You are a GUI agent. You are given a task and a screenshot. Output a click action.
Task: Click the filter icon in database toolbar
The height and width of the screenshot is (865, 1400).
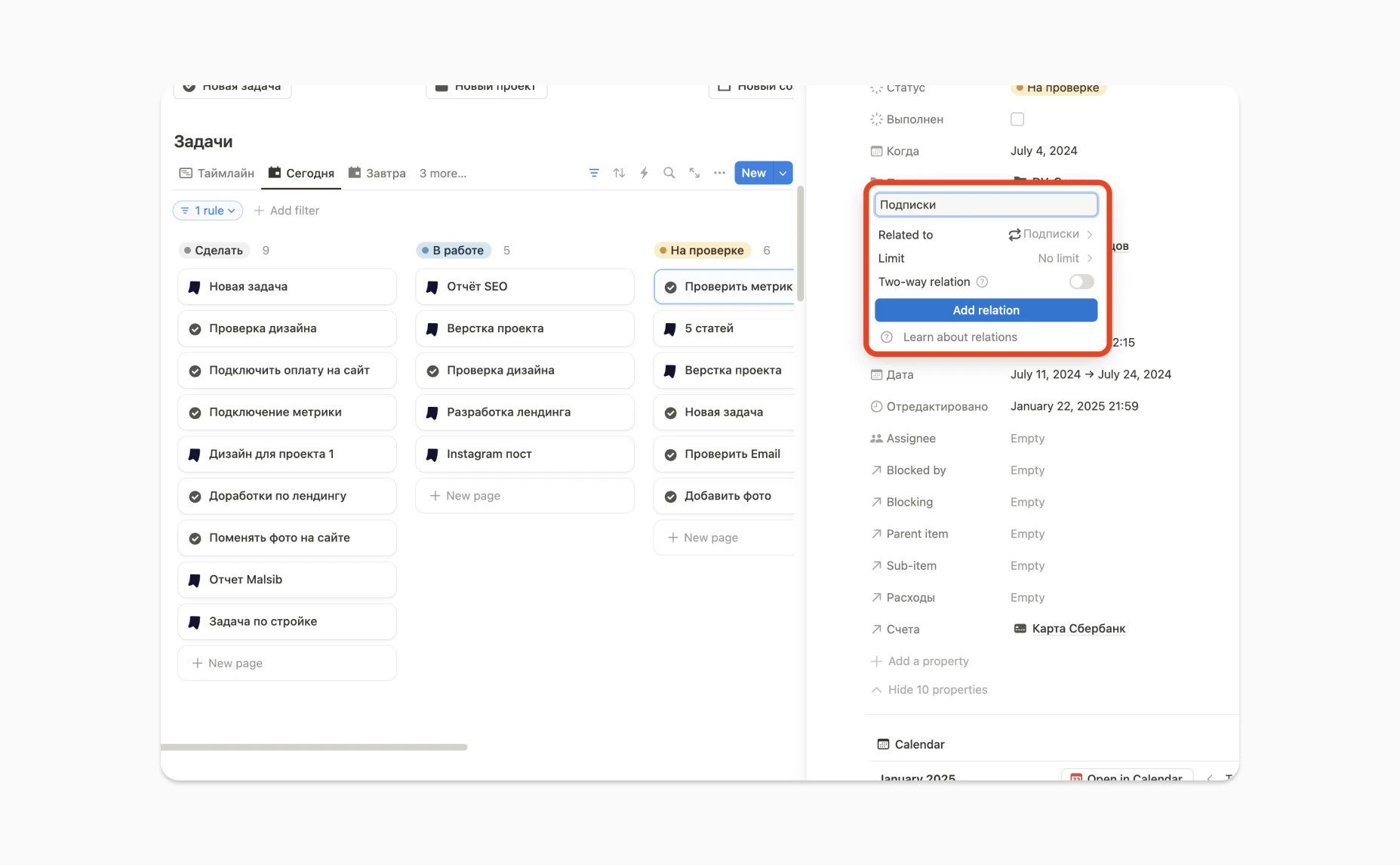pos(594,173)
